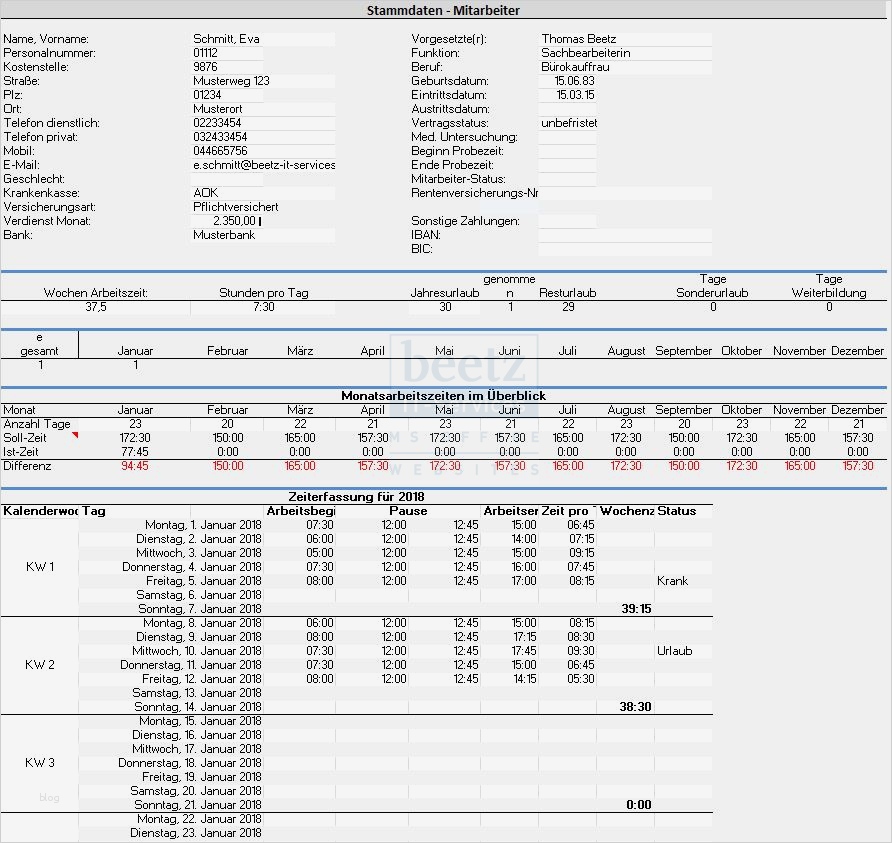Select the Wochen Arbeitszeit value 37,5
Viewport: 892px width, 843px height.
(x=96, y=308)
